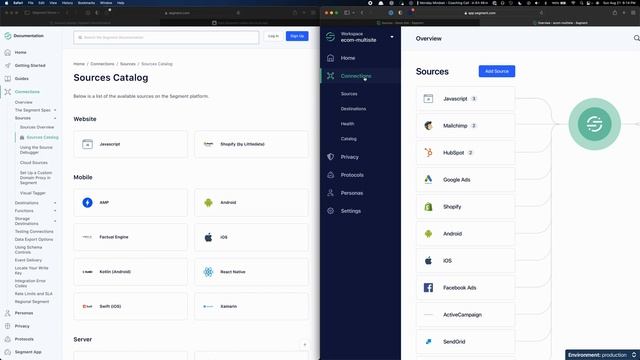Image resolution: width=640 pixels, height=360 pixels.
Task: Open the Bookmarks menu in menu bar
Action: point(86,3)
